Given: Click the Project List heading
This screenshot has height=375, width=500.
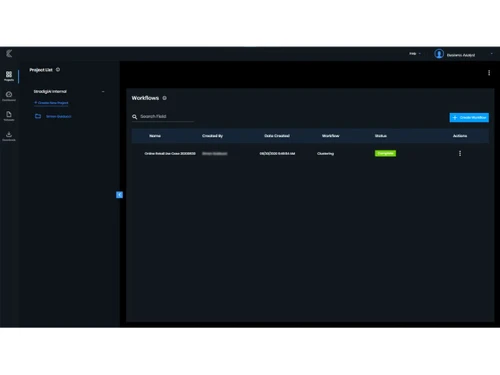Looking at the screenshot, I should pos(41,70).
